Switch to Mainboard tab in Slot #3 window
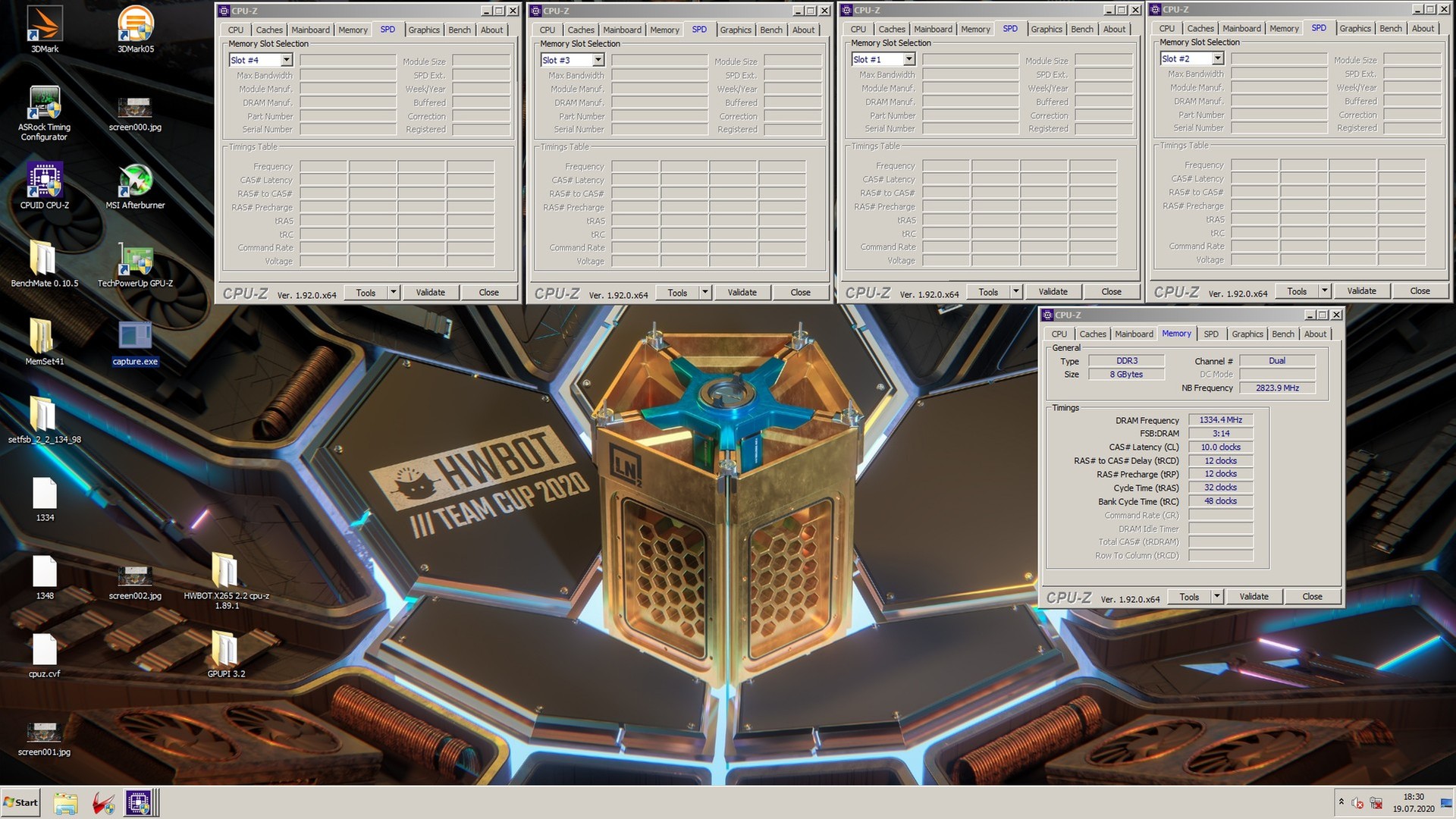1456x819 pixels. 622,30
